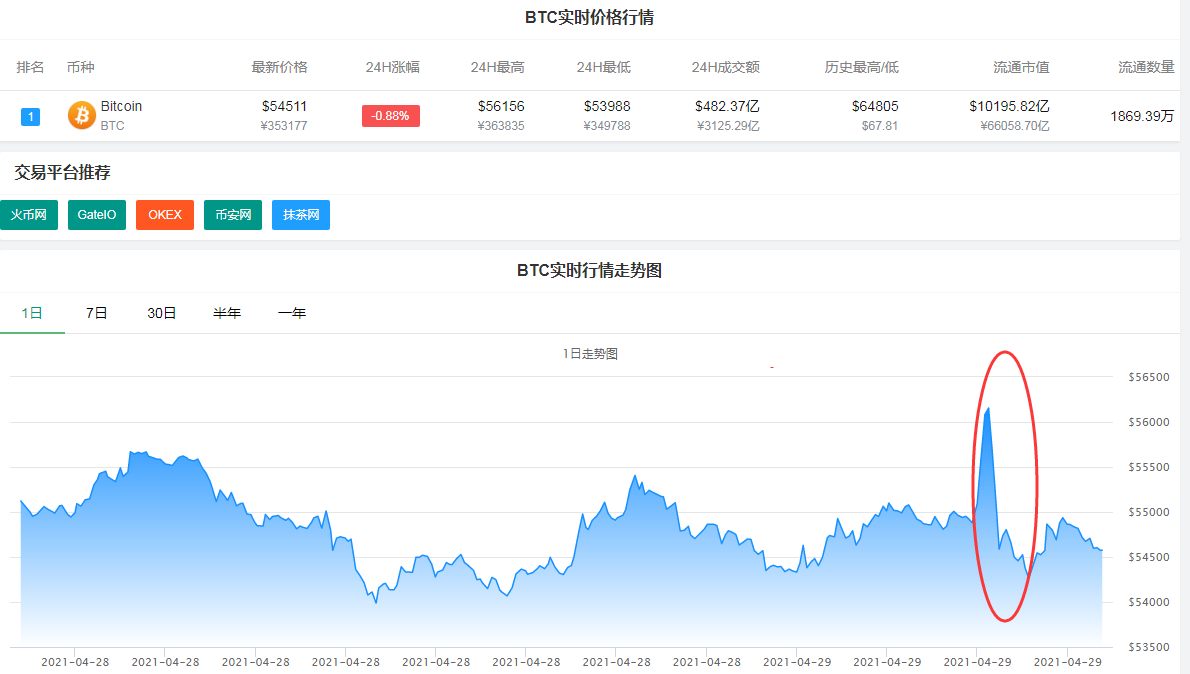
Task: Open the 币安网 exchange button
Action: [233, 215]
